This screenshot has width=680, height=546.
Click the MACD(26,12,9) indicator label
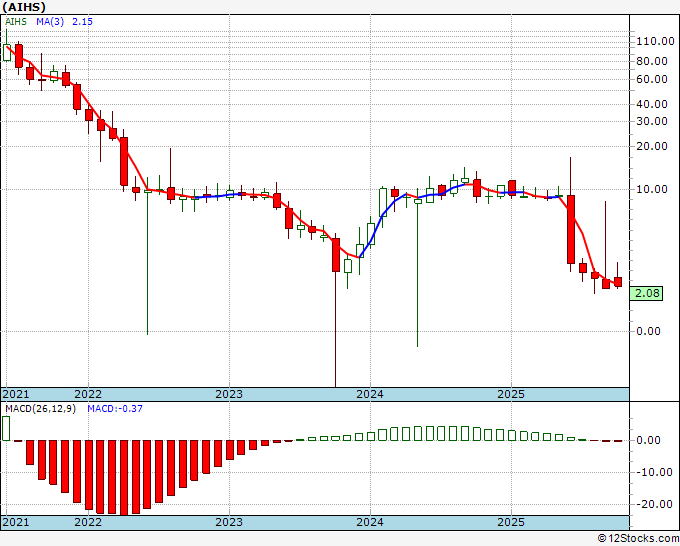point(40,409)
